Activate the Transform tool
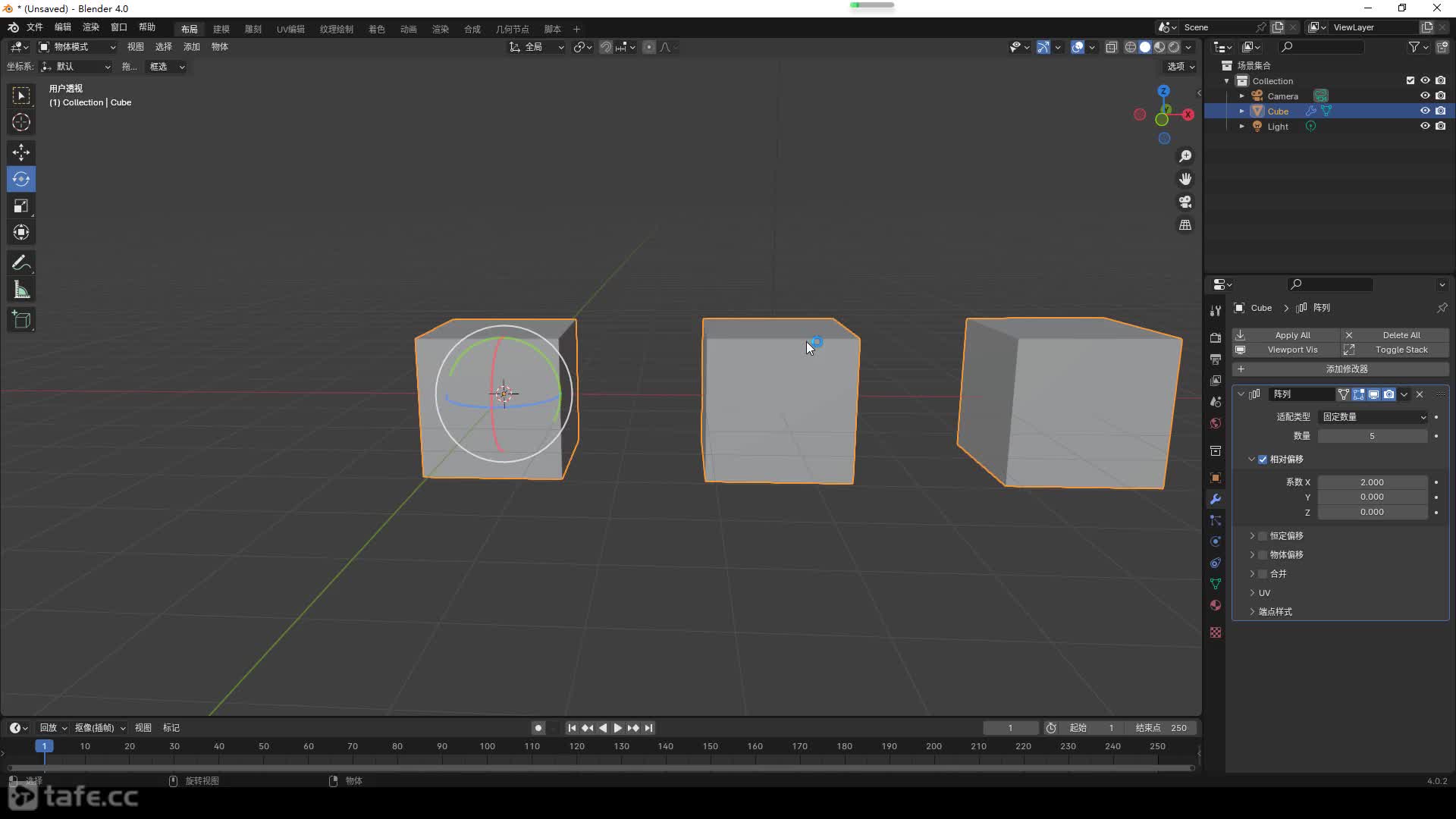This screenshot has height=819, width=1456. coord(21,232)
